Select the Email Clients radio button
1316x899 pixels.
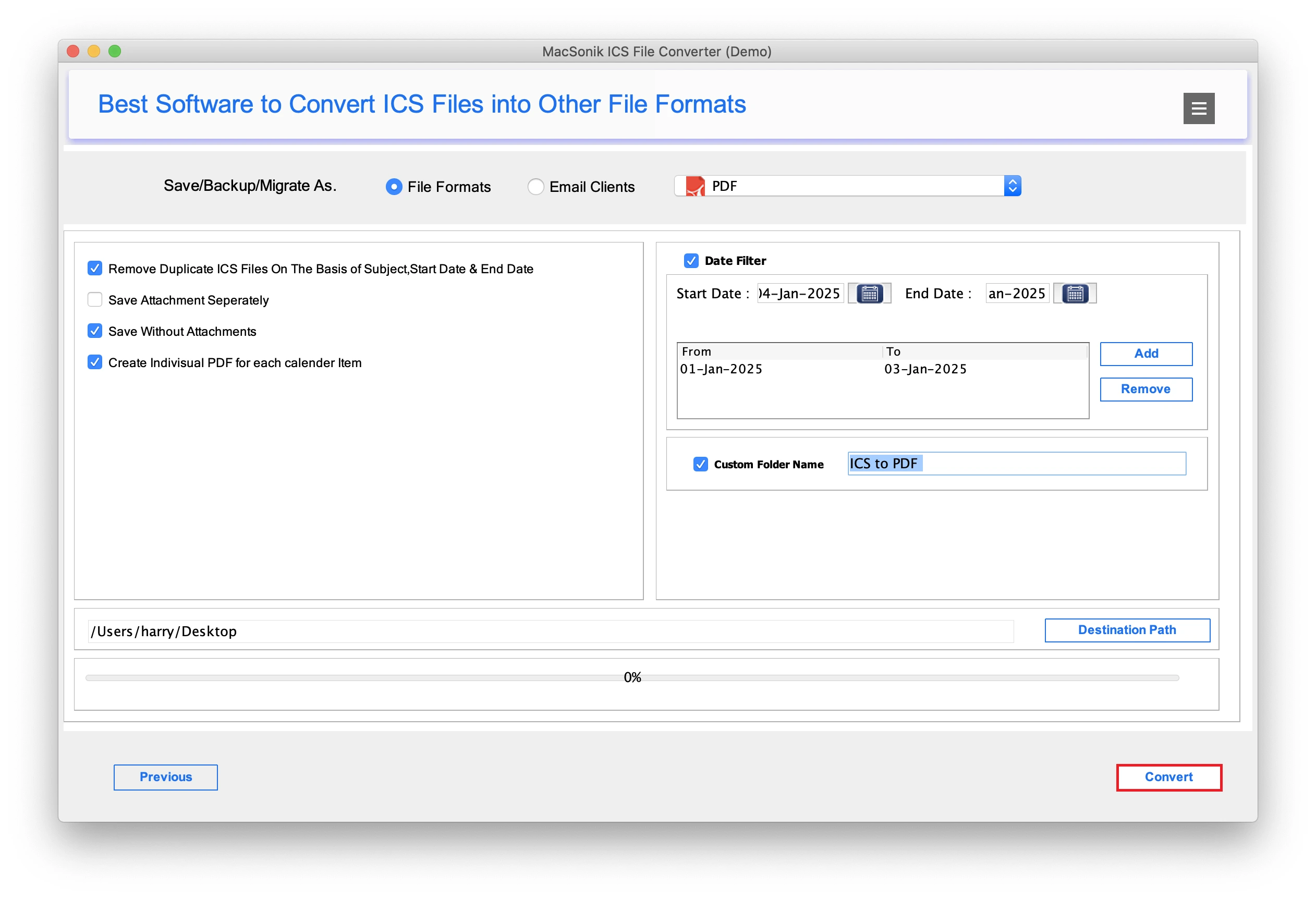tap(535, 186)
